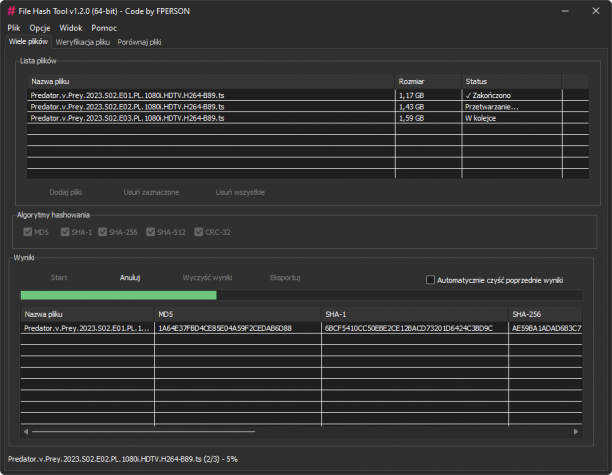Image resolution: width=612 pixels, height=475 pixels.
Task: Cancel hashing with the Anuluj button
Action: 130,278
